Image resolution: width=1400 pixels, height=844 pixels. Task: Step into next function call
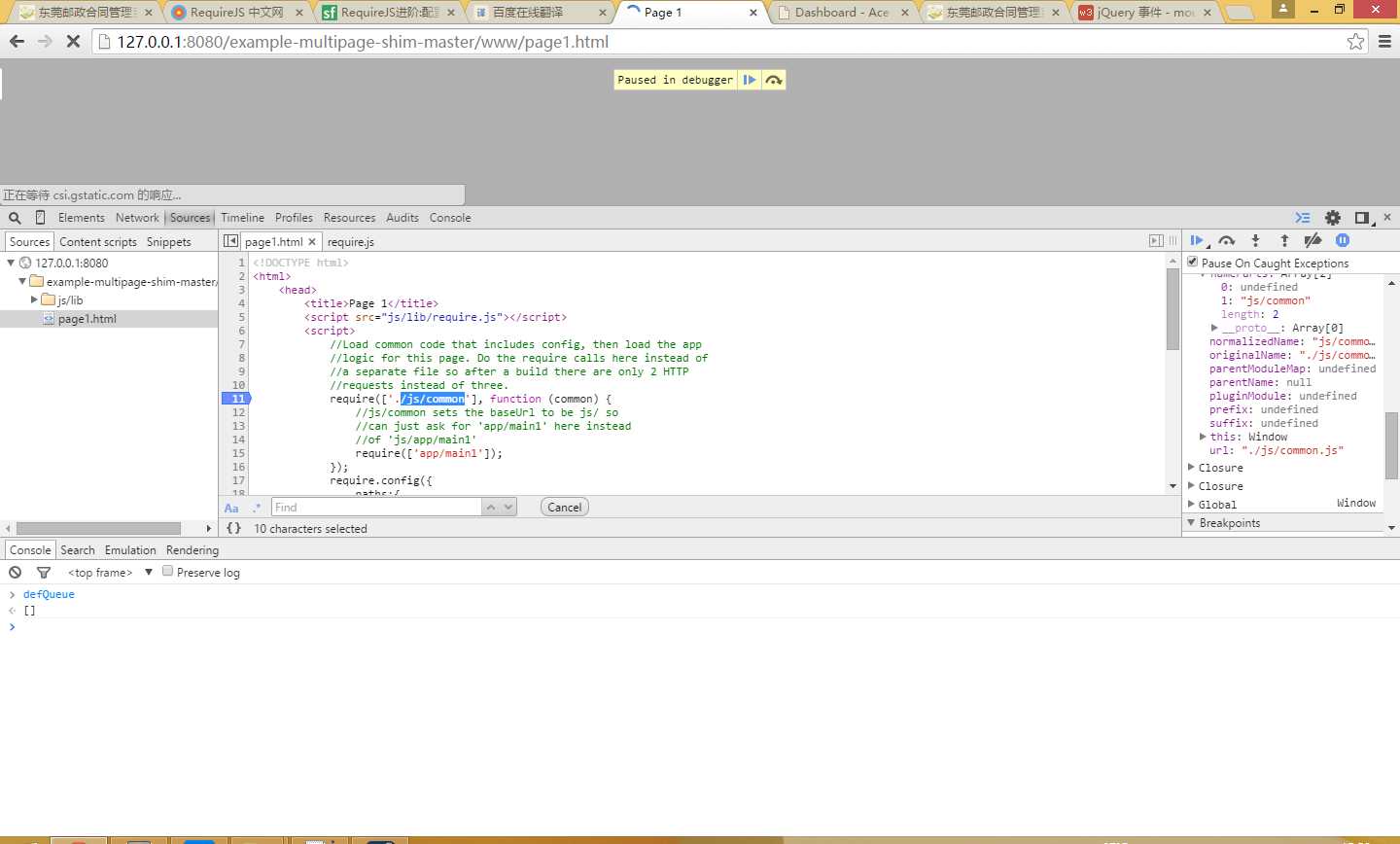tap(1255, 240)
